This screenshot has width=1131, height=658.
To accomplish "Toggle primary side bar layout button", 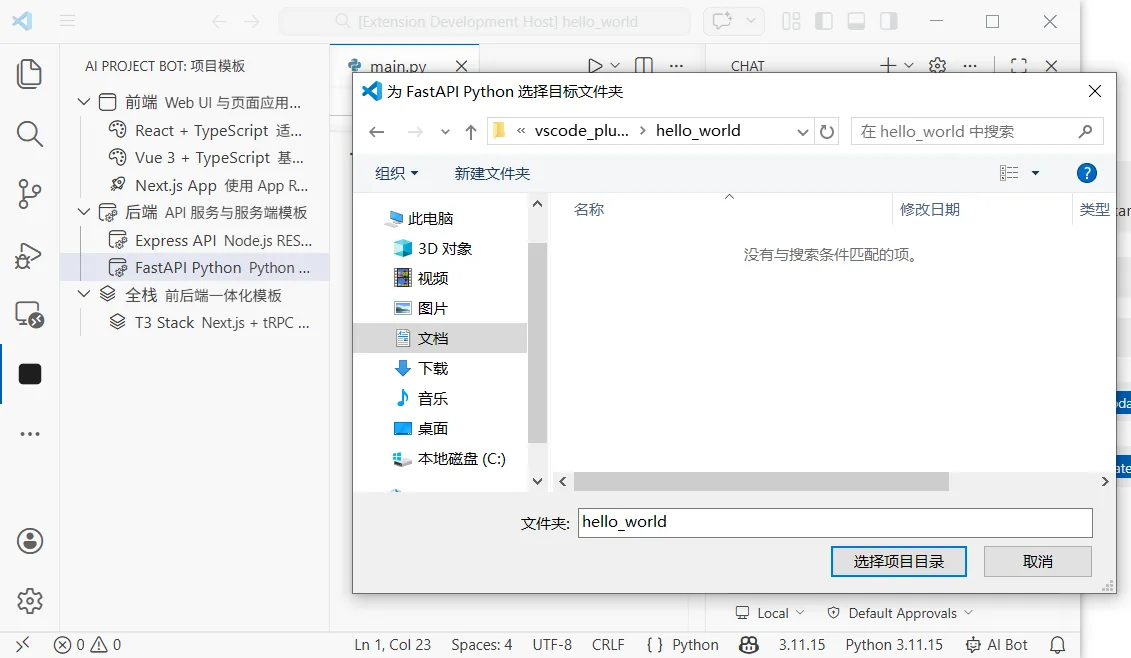I will pos(824,21).
